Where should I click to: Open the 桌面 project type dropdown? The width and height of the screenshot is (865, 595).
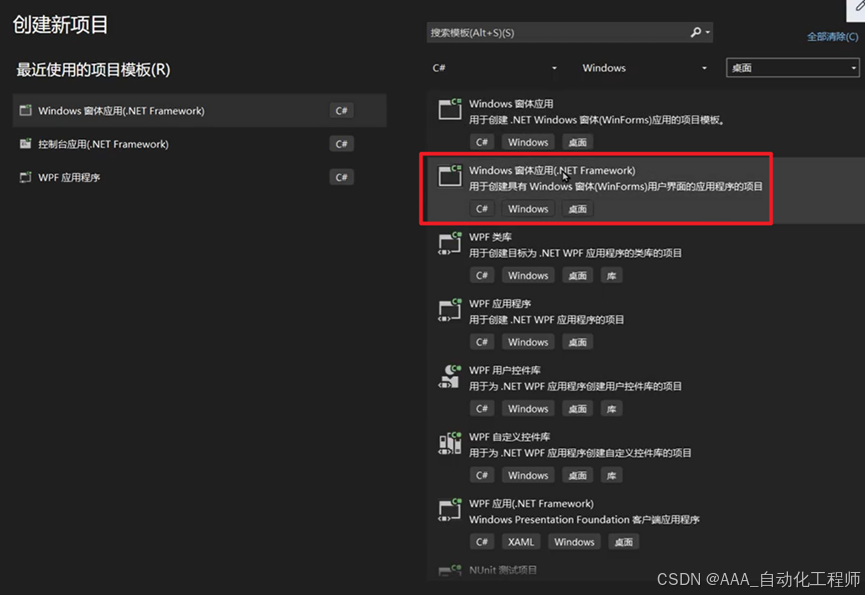[793, 68]
